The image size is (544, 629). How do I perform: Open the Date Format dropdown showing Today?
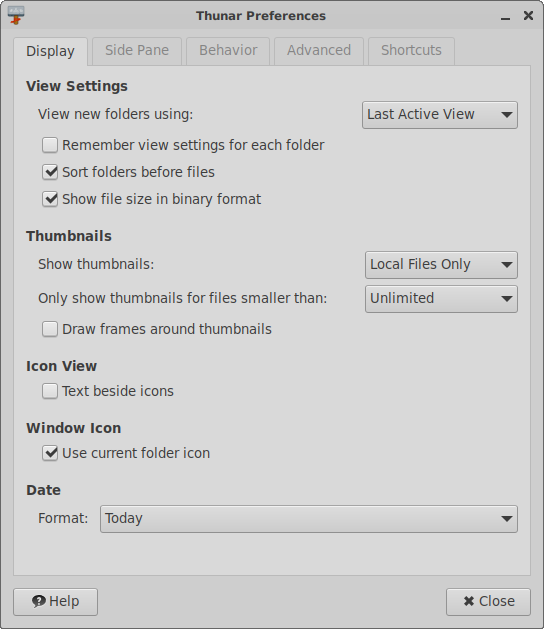(x=309, y=519)
